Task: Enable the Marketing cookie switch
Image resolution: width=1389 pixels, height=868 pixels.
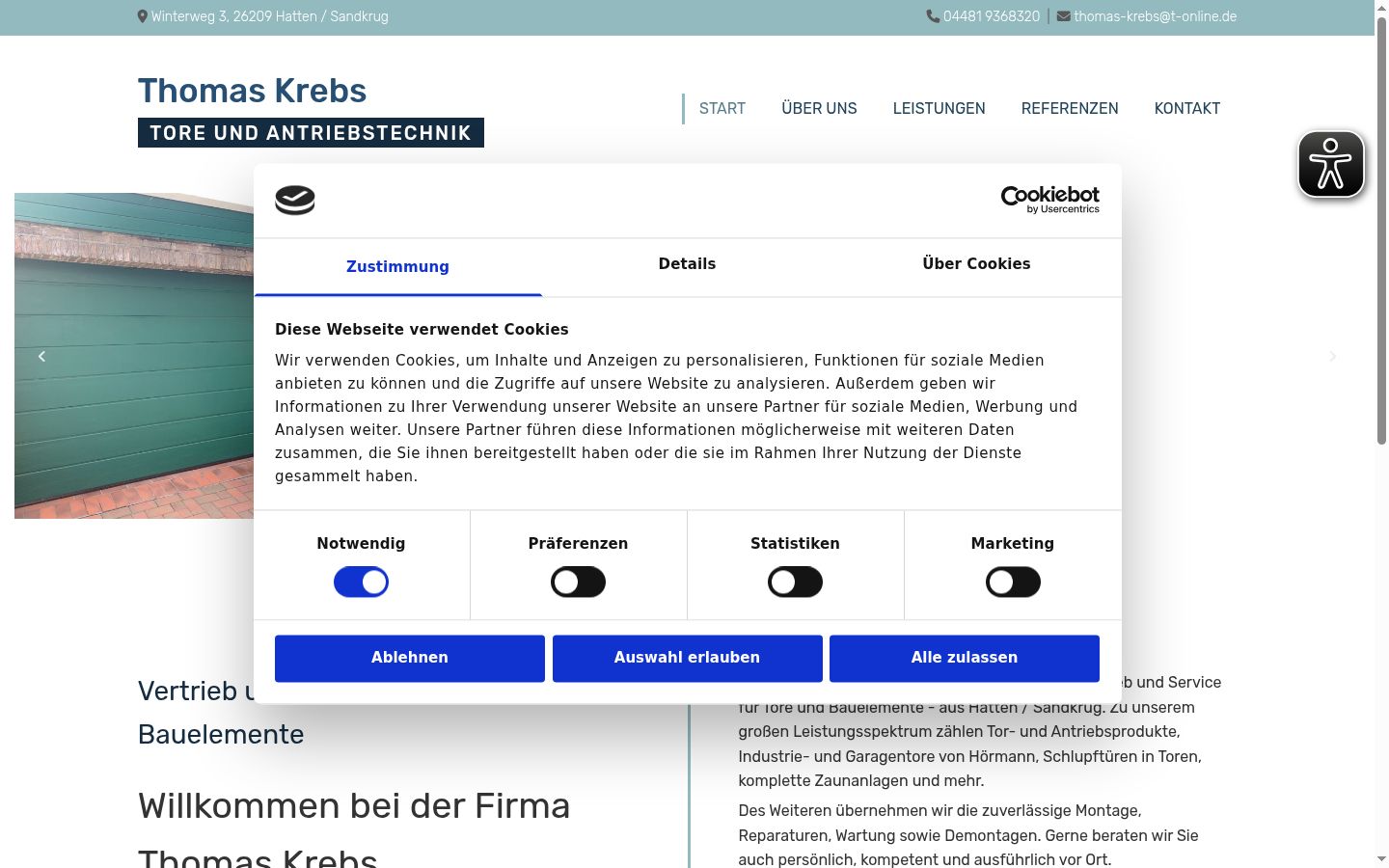Action: (1013, 582)
